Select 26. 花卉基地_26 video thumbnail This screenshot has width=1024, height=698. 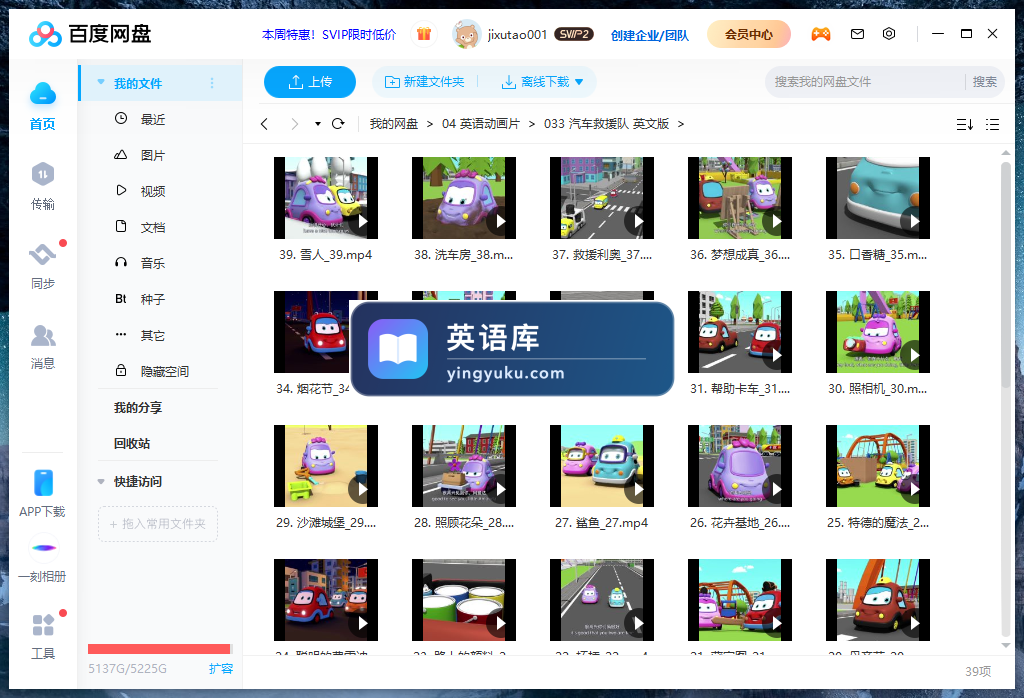[739, 466]
